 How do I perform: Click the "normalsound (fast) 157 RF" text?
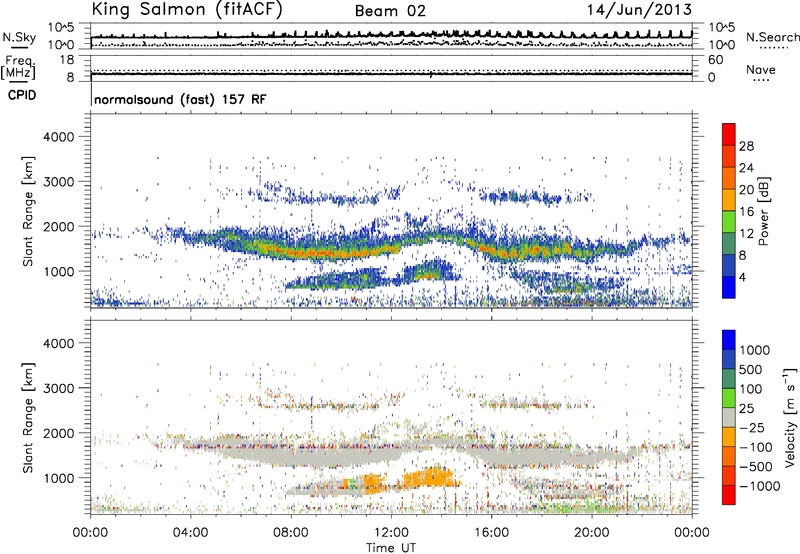pos(180,99)
